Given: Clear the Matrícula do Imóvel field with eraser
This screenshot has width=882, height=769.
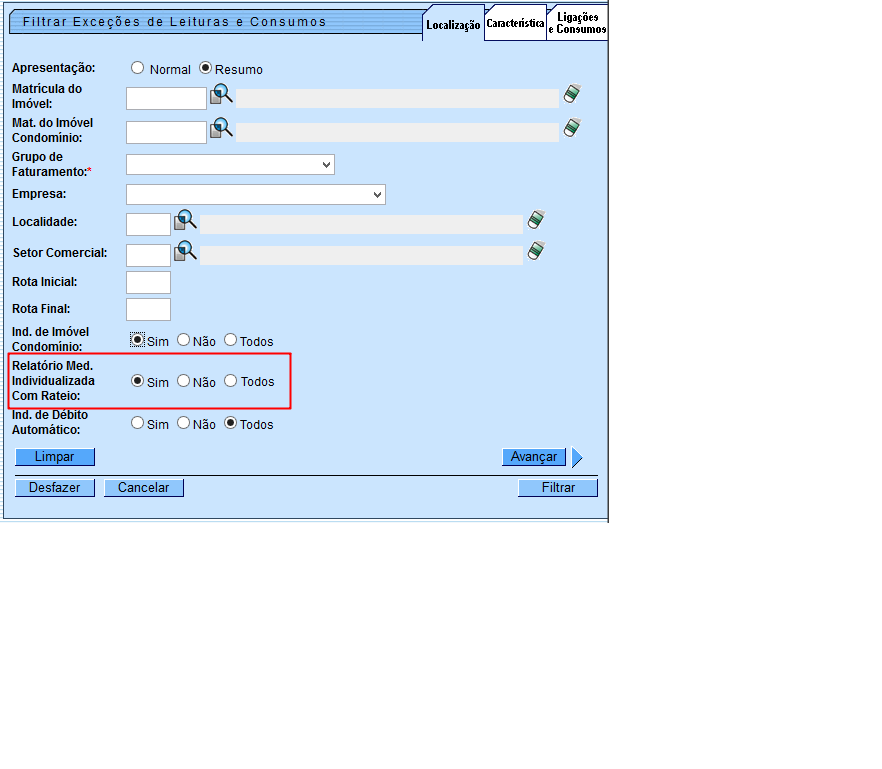Looking at the screenshot, I should [571, 94].
